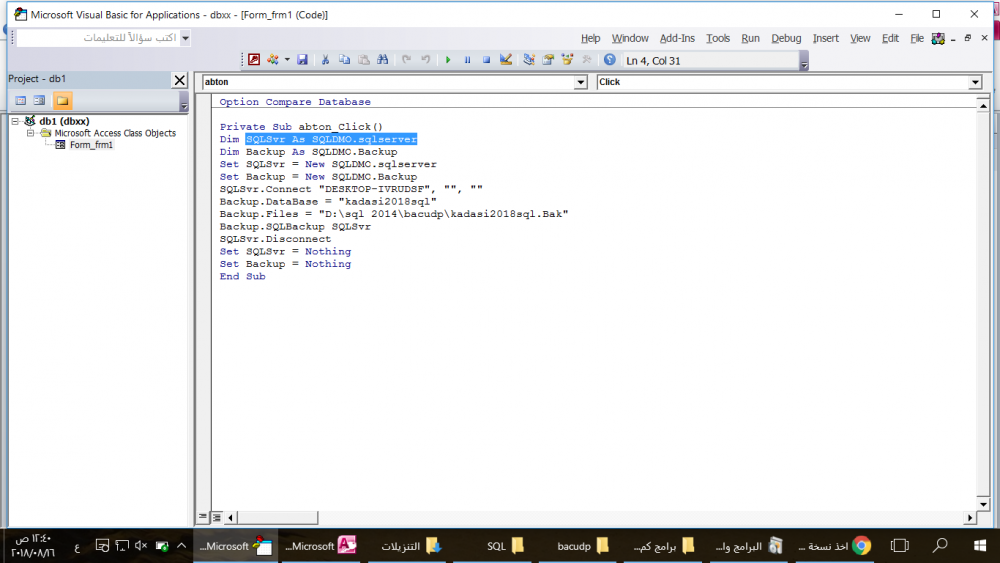Click the Paste clipboard icon
The image size is (1000, 563).
tap(364, 60)
